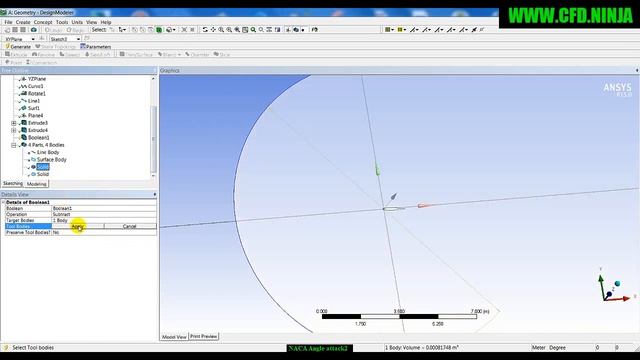The image size is (640, 360).
Task: Click the Isometric view icon
Action: (x=278, y=30)
